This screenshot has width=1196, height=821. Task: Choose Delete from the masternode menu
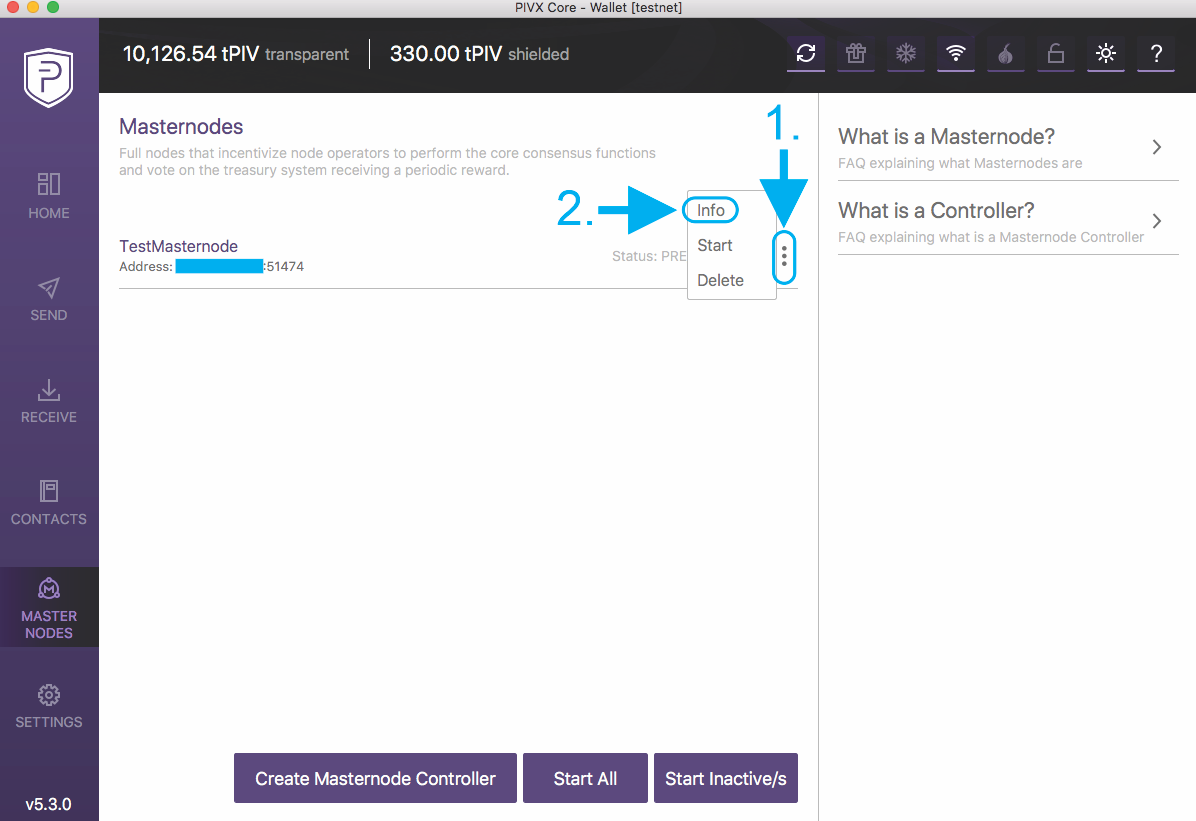point(720,281)
